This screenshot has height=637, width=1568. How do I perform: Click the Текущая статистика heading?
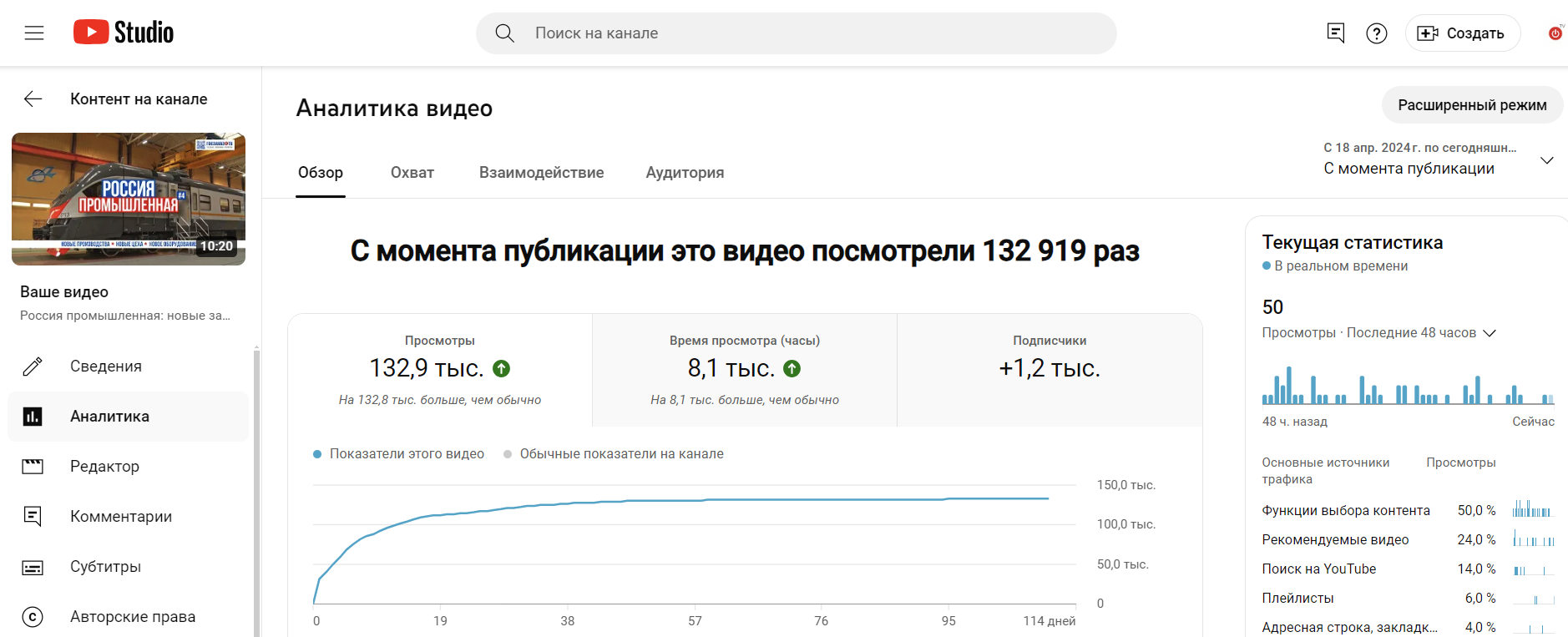pos(1352,242)
